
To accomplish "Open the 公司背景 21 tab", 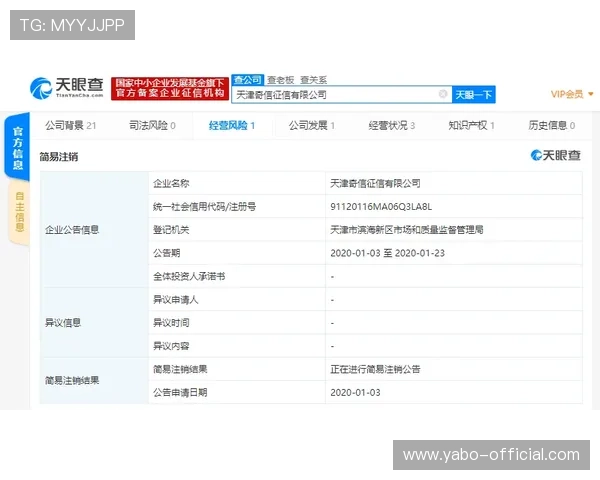I will [x=70, y=125].
